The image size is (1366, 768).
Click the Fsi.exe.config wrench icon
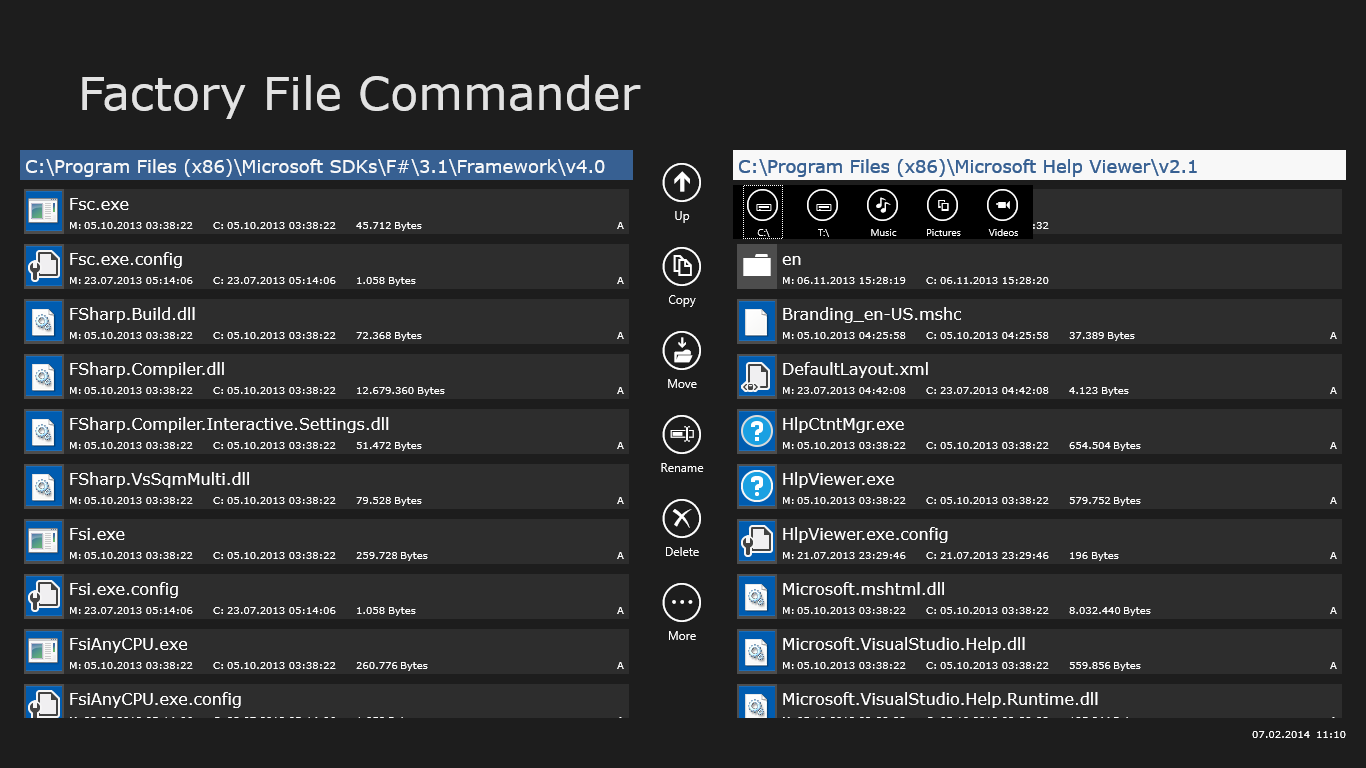coord(43,596)
